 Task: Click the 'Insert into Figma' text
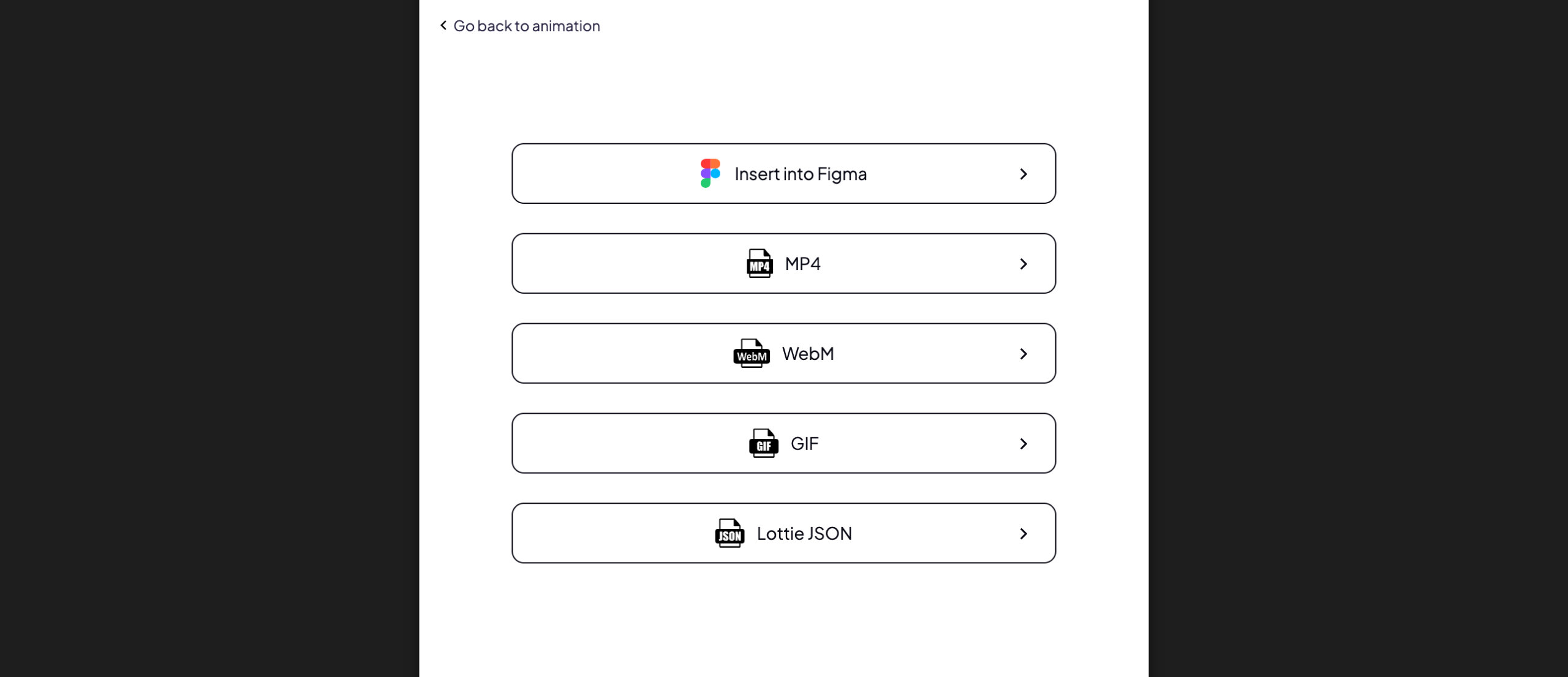[x=801, y=174]
